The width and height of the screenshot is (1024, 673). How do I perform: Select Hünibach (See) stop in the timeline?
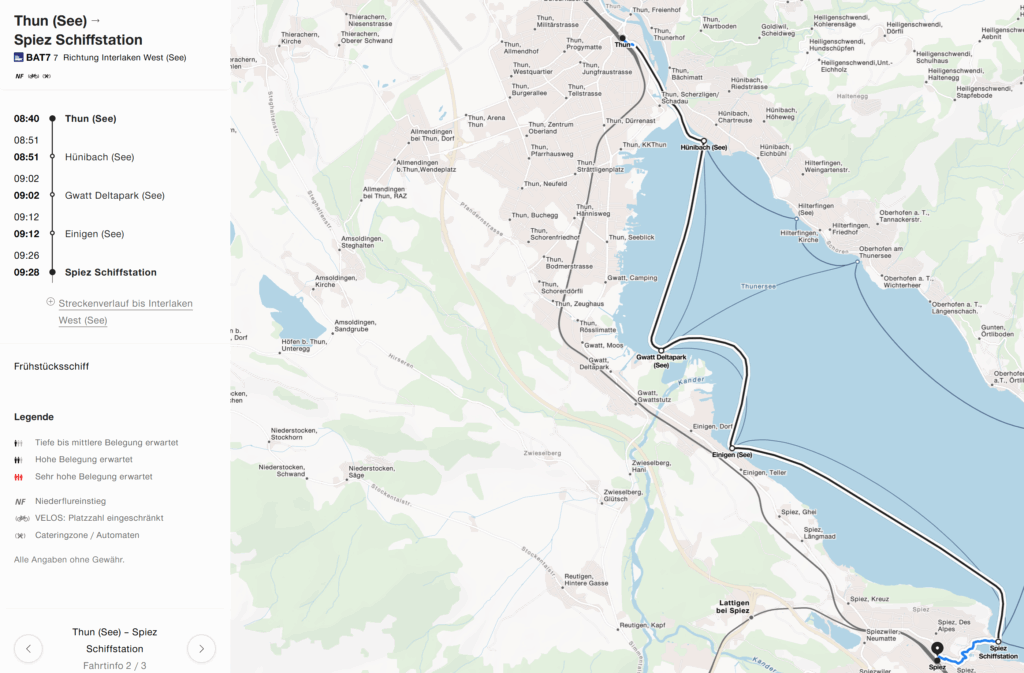(99, 157)
